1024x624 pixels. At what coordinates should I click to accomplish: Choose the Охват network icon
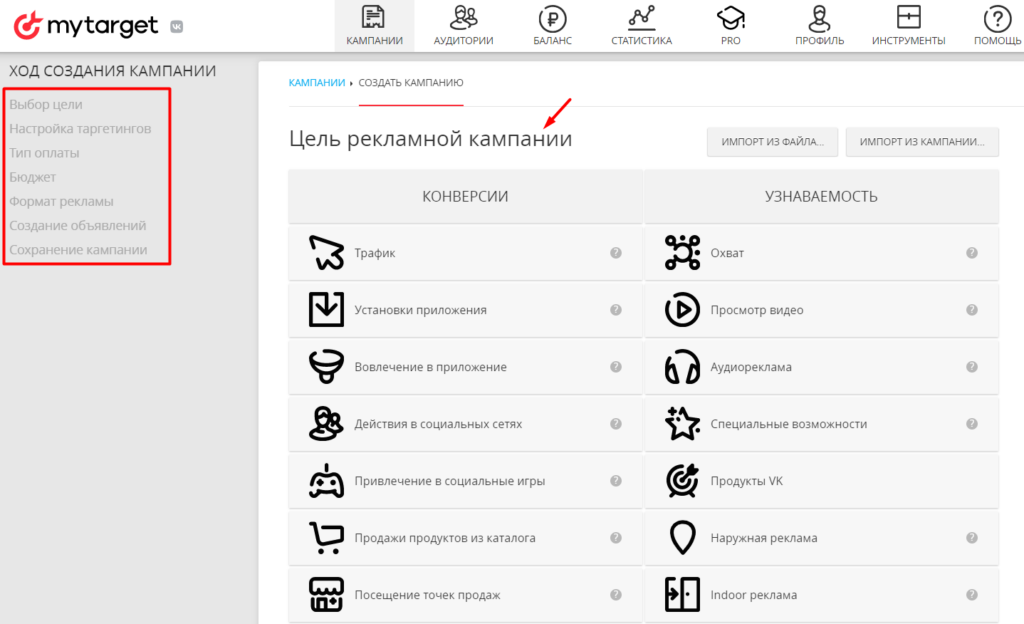pos(682,253)
